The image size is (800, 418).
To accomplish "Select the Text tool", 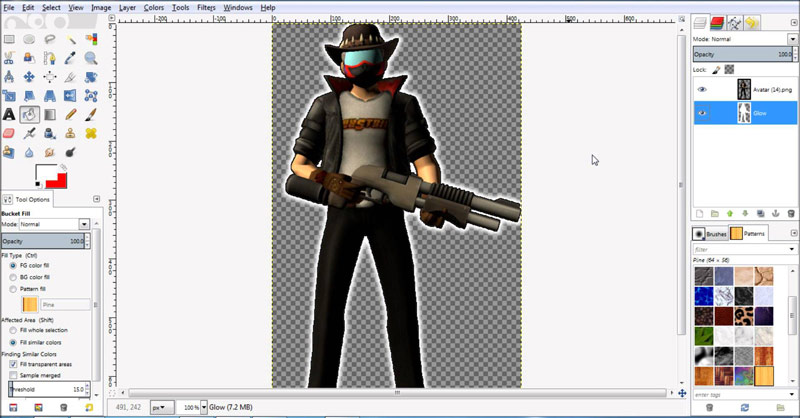I will 9,114.
